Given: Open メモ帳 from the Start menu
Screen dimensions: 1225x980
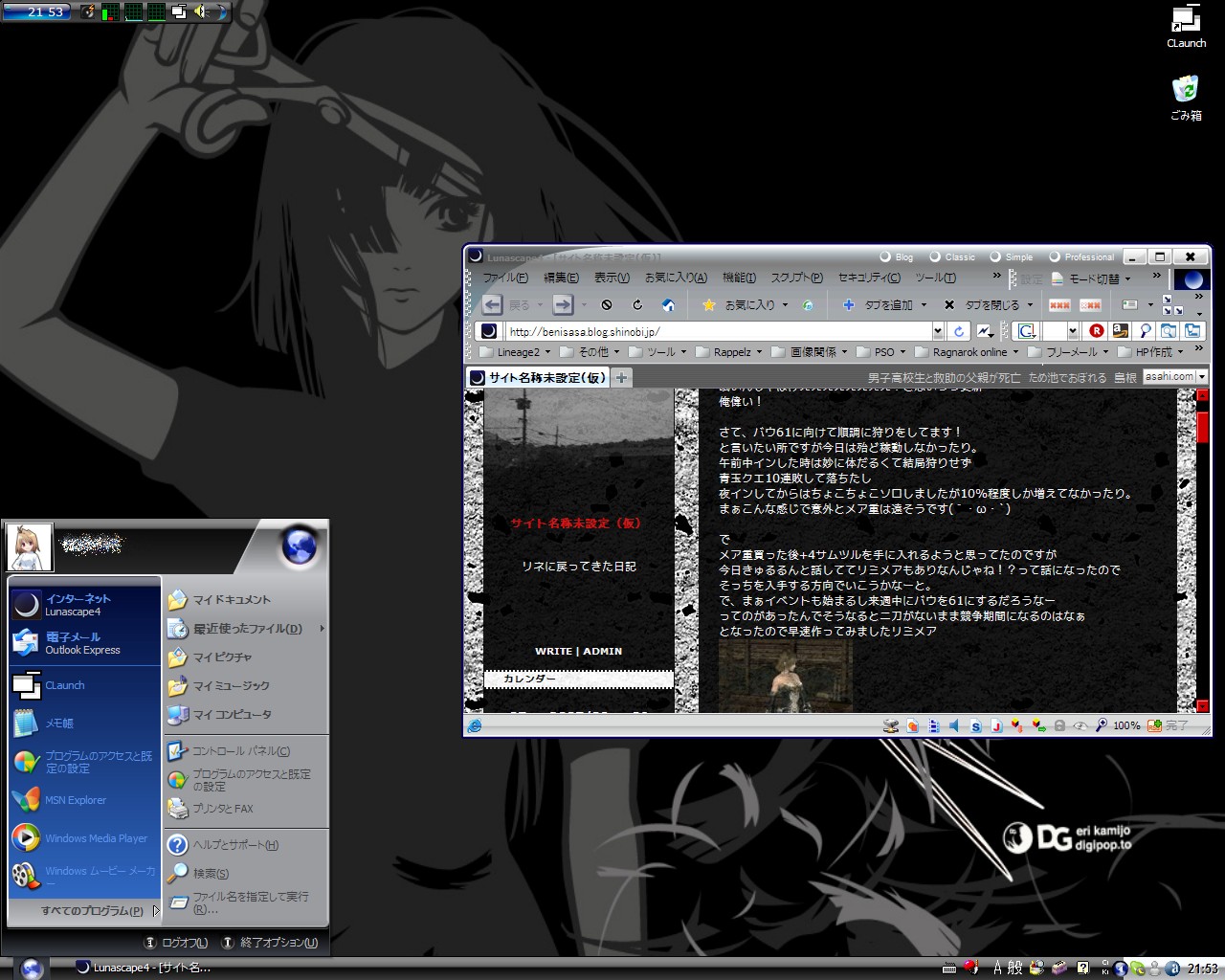Looking at the screenshot, I should tap(84, 724).
